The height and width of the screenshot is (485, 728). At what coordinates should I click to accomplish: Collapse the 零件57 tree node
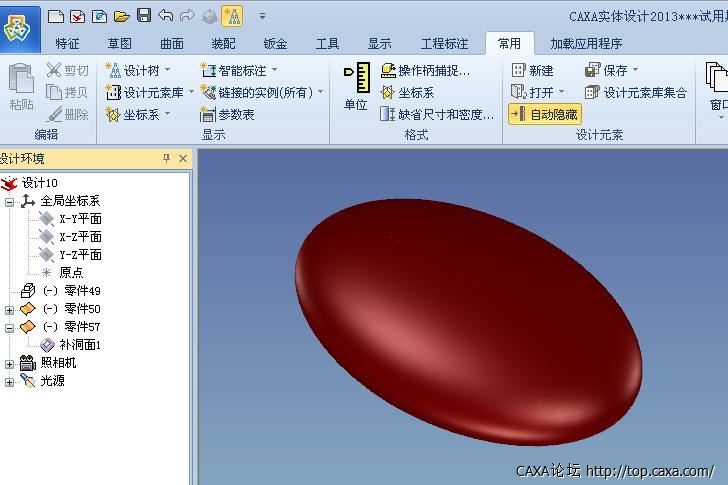(x=9, y=328)
